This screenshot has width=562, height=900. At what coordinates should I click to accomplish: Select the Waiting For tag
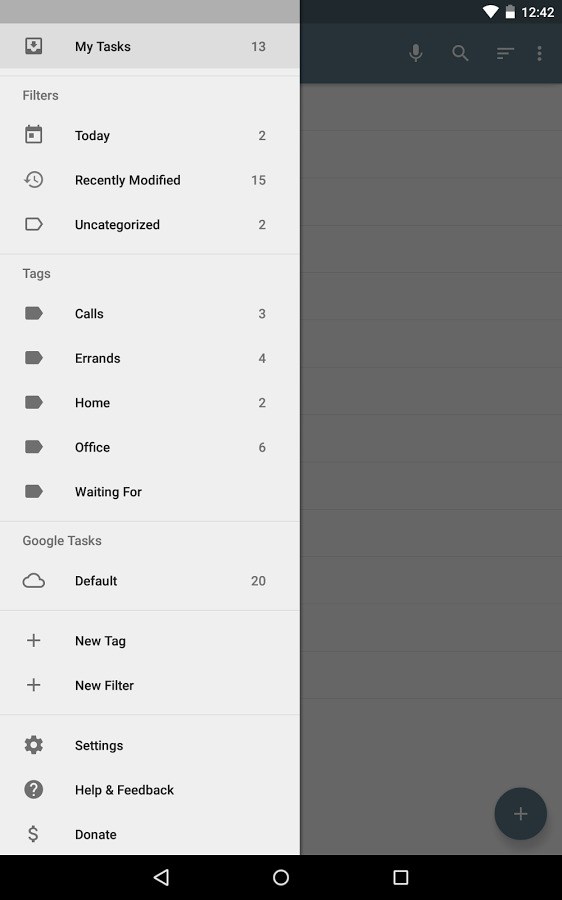(x=150, y=492)
